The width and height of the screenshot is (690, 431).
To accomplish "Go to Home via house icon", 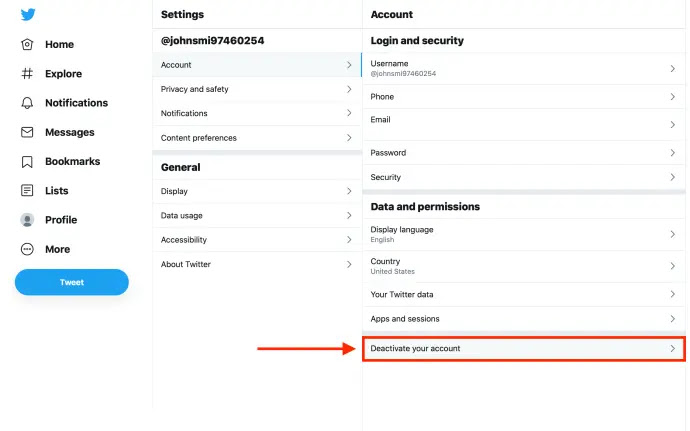I will coord(27,45).
